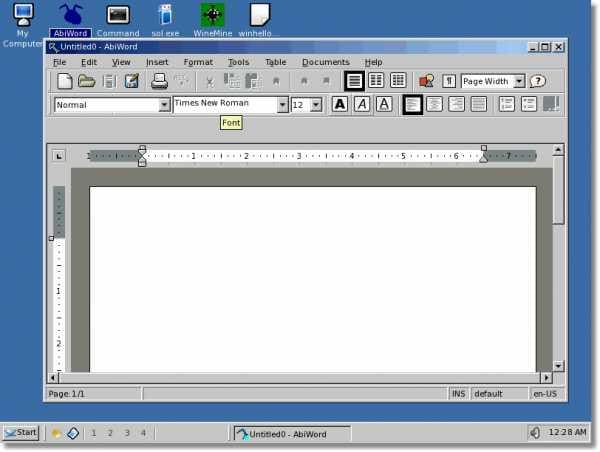Click the vertical scrollbar down arrow
The height and width of the screenshot is (452, 600).
558,366
